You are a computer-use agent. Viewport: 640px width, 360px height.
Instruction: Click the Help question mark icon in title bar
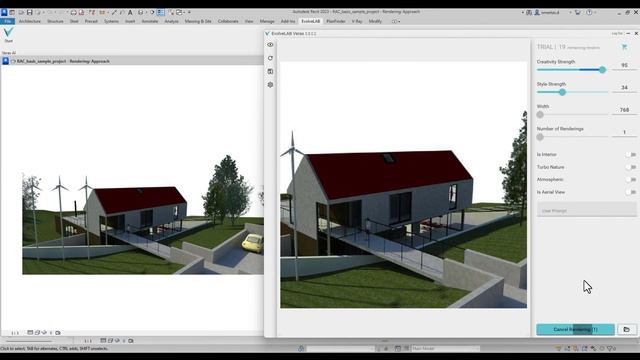(x=589, y=13)
